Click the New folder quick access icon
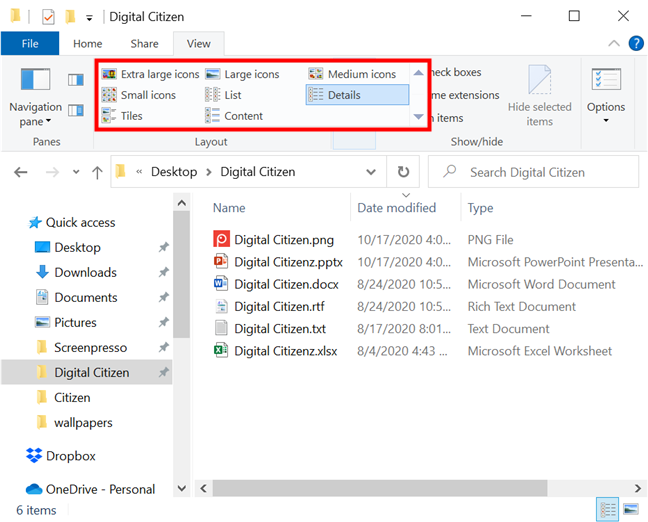 coord(70,17)
